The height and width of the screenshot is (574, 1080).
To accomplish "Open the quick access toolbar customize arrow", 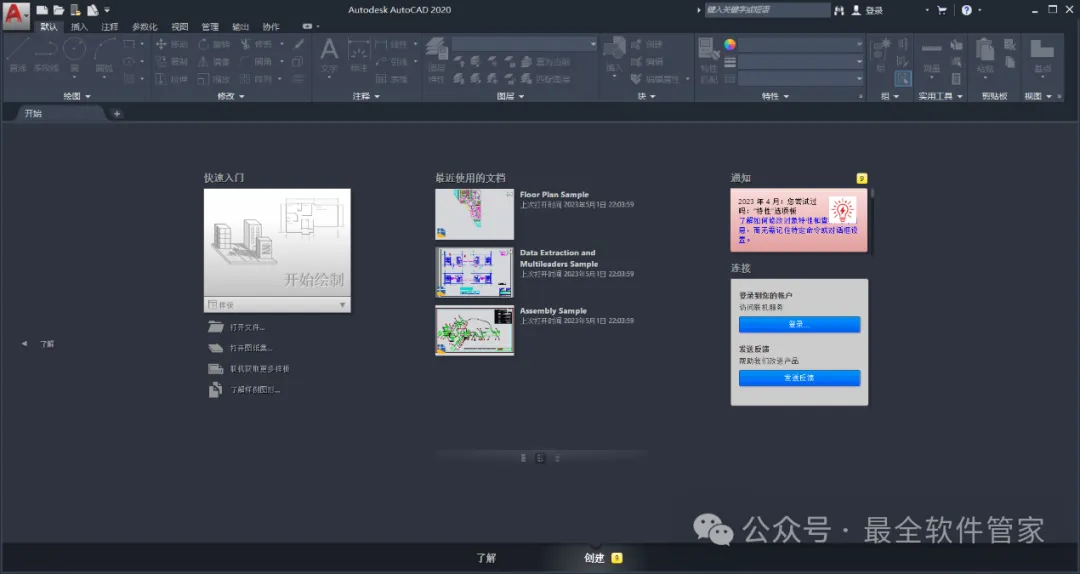I will click(107, 10).
